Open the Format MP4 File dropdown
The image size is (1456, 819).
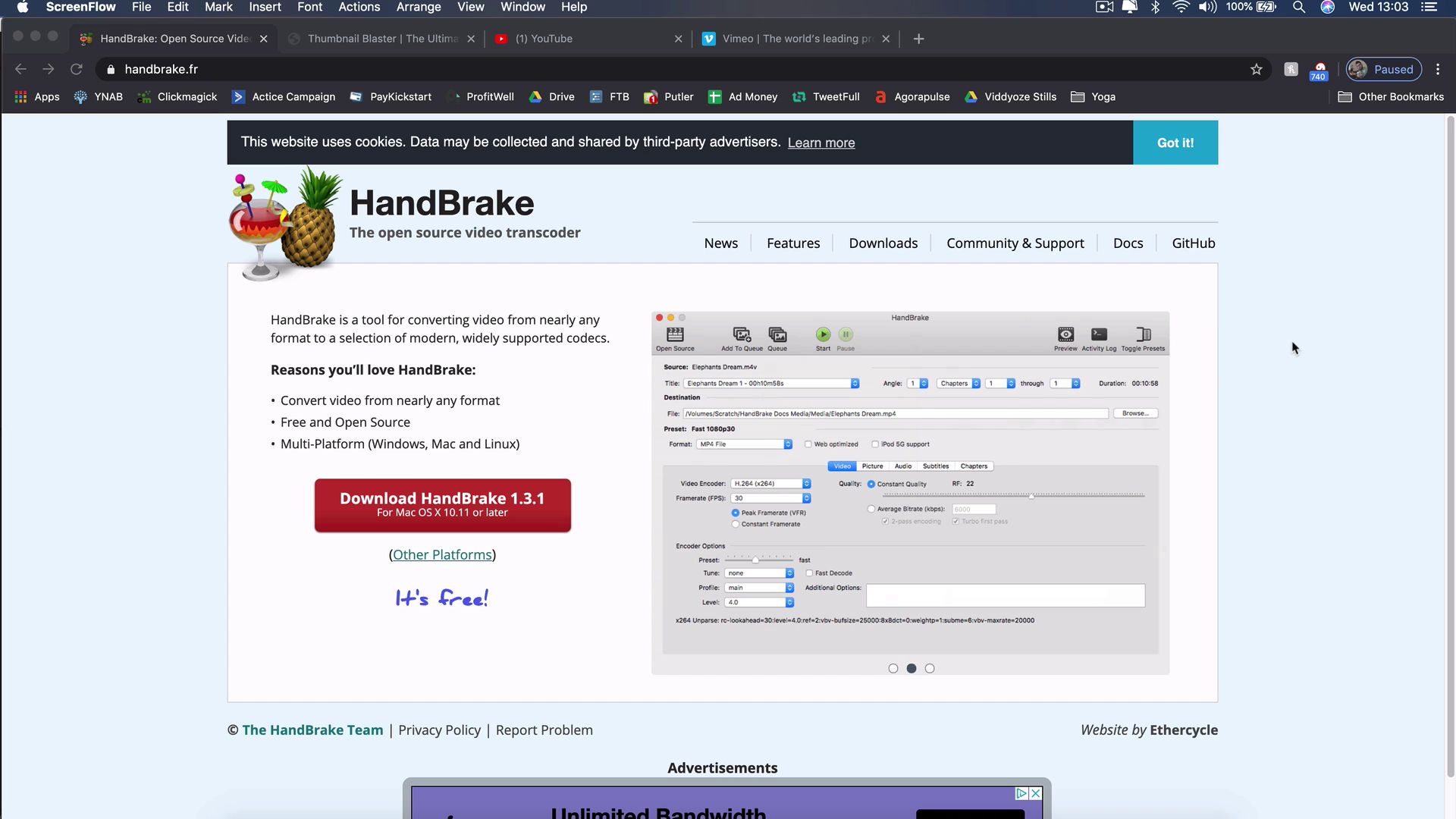pos(744,444)
